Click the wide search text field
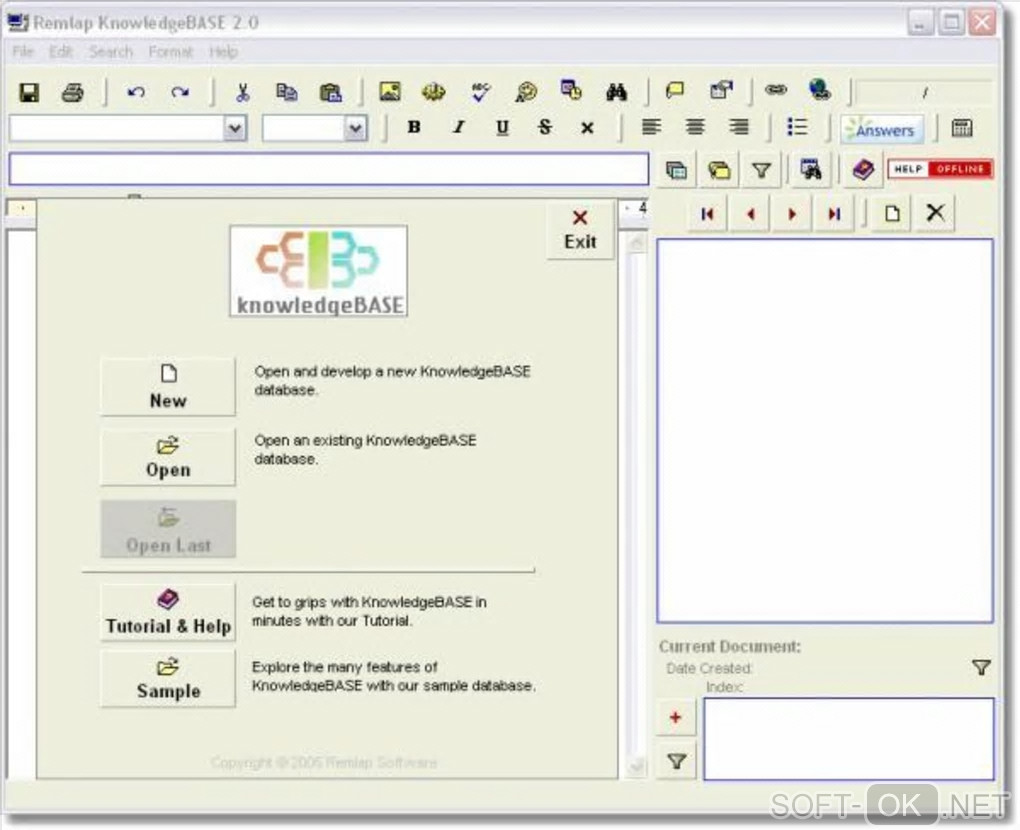Image resolution: width=1020 pixels, height=830 pixels. (329, 169)
